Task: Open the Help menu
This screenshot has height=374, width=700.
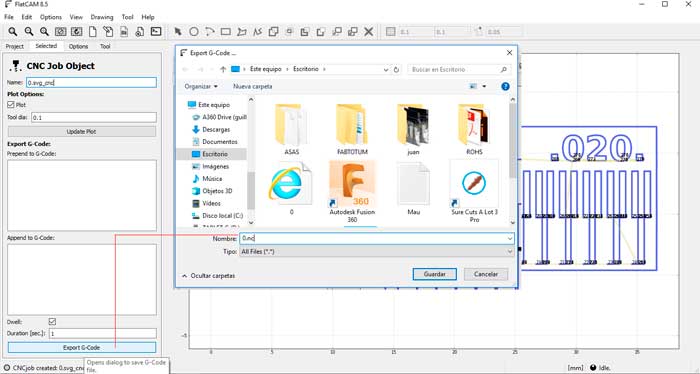Action: pos(148,17)
